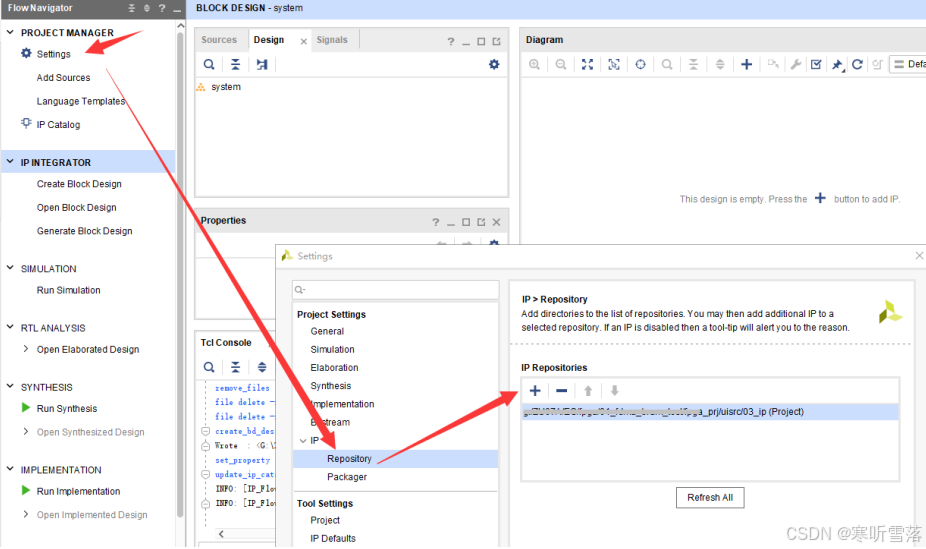This screenshot has width=926, height=549.
Task: Select the 03_ip project repository row
Action: pyautogui.click(x=710, y=411)
